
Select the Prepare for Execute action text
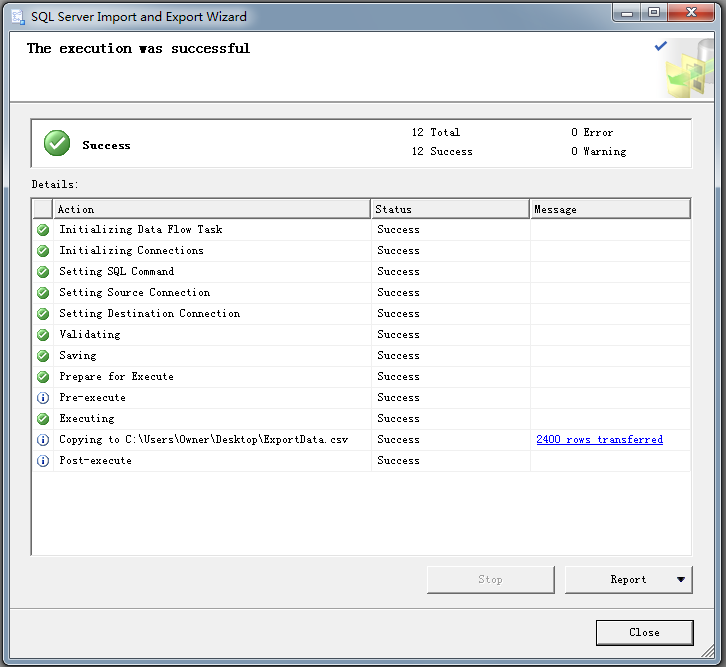(117, 376)
